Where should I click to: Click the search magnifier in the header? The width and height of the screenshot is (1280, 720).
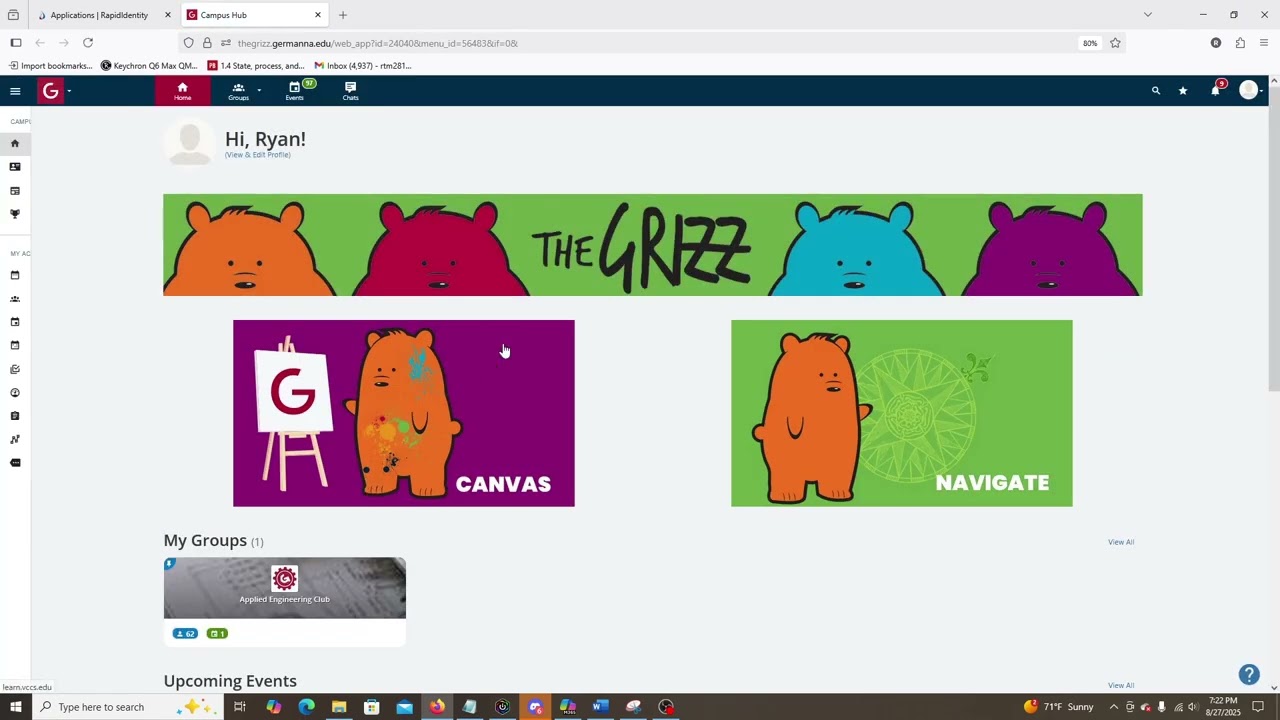click(1156, 91)
